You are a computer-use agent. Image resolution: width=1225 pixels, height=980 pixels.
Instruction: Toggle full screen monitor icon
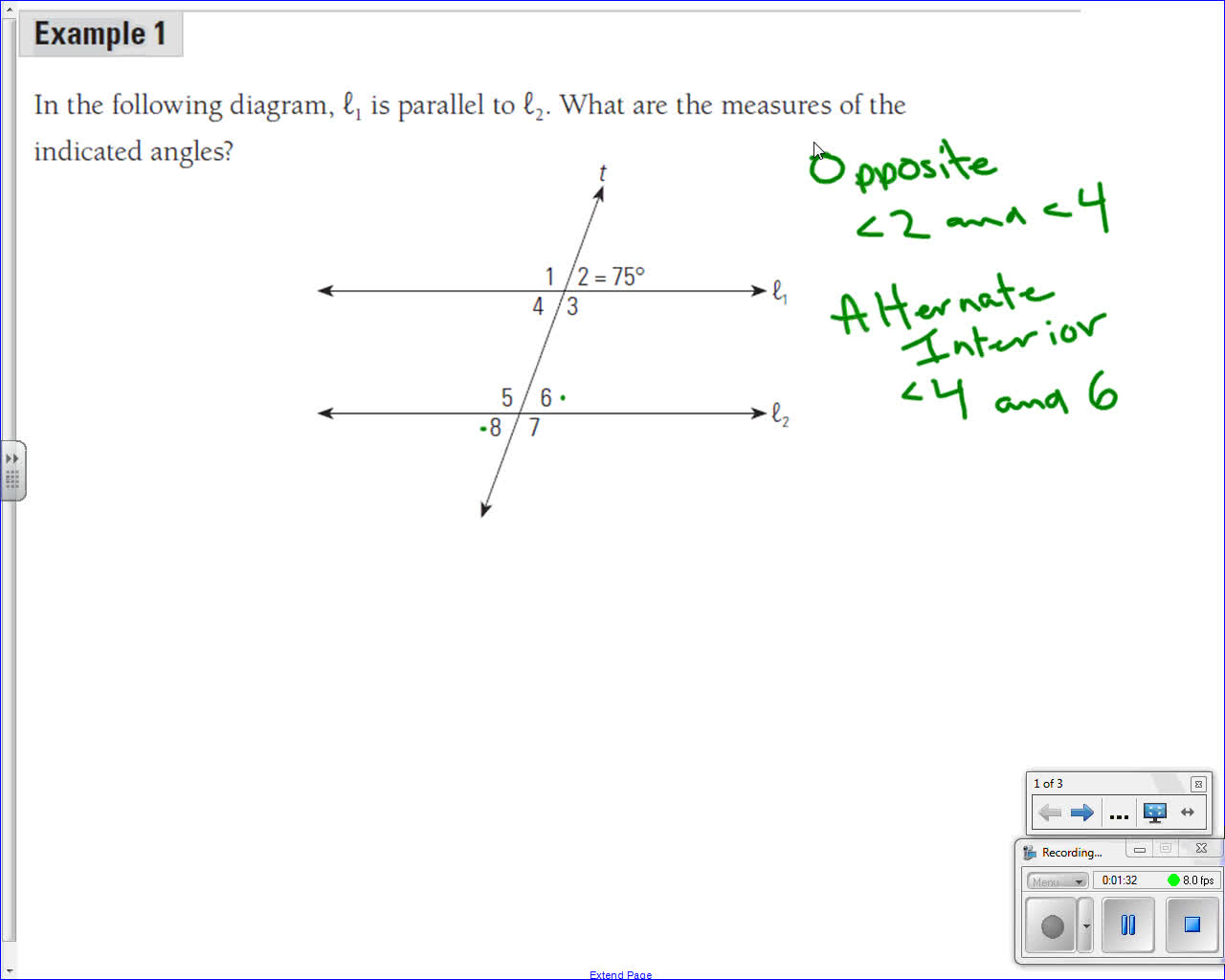tap(1155, 813)
